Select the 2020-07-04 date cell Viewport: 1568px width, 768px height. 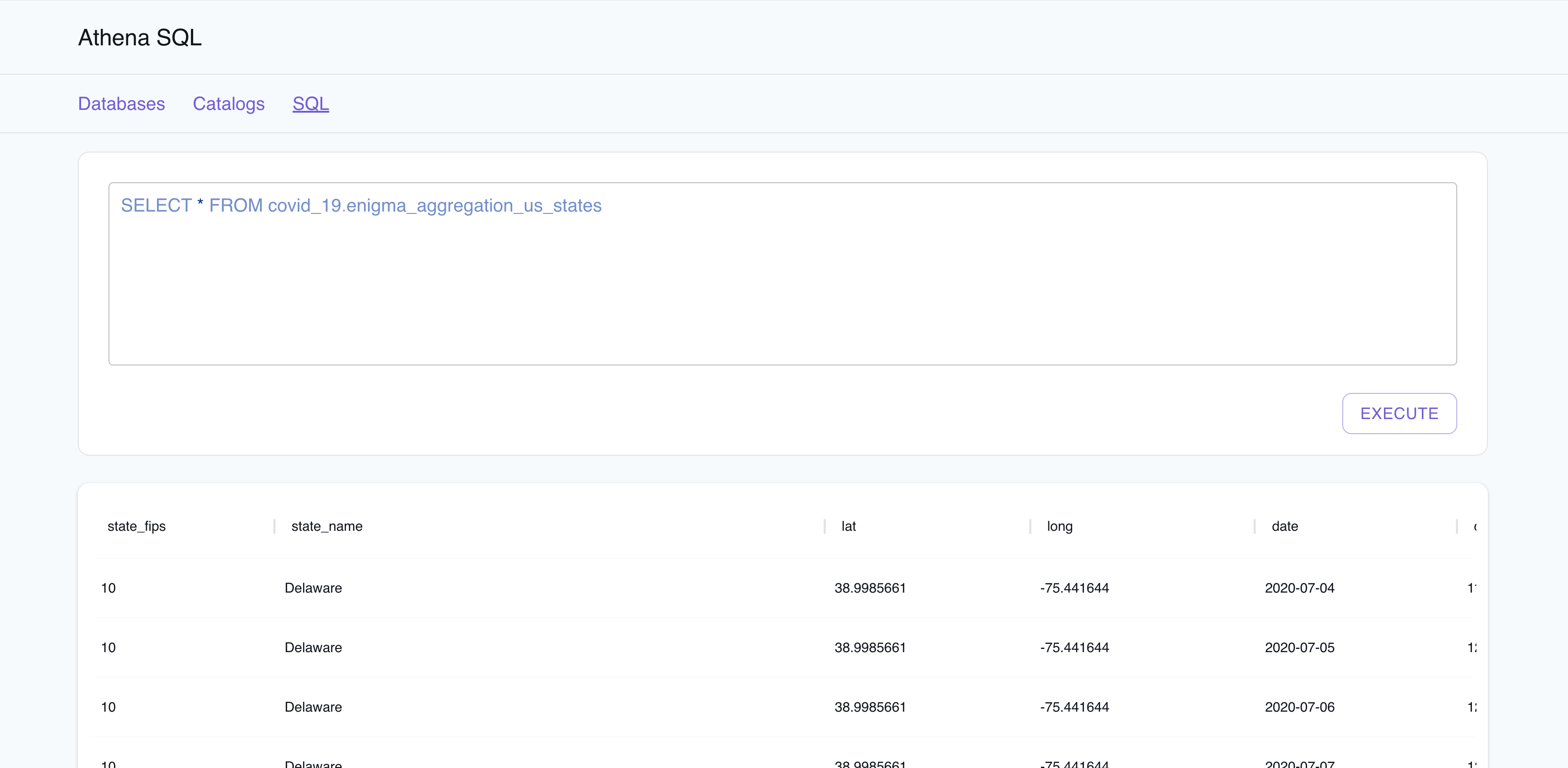click(1299, 588)
